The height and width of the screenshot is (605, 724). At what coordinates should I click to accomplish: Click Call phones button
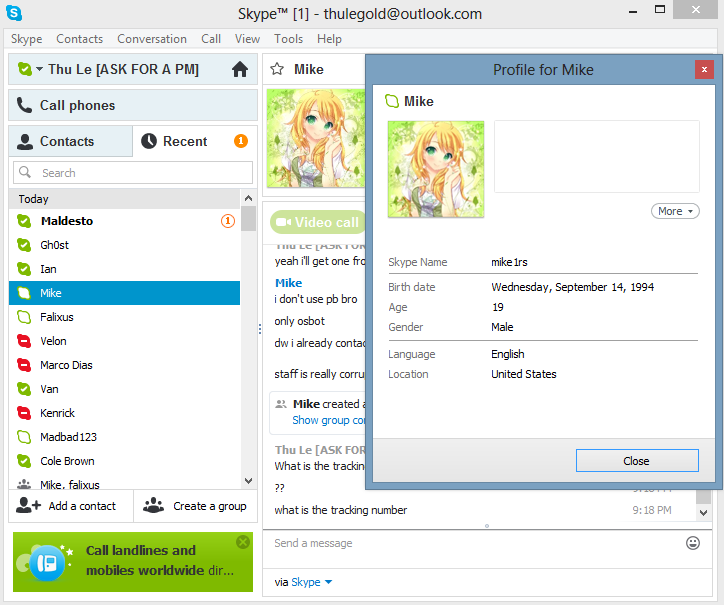tap(133, 105)
